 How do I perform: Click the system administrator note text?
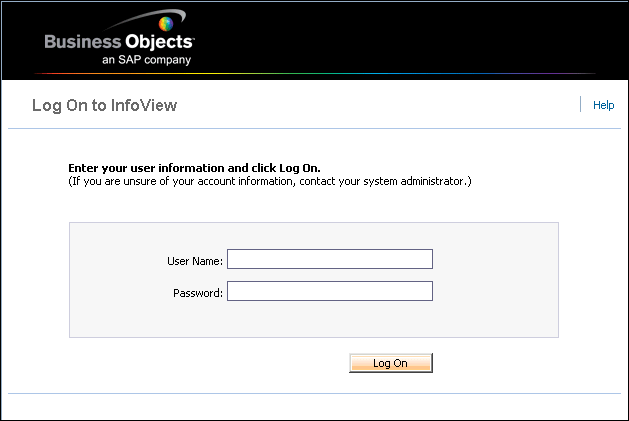pyautogui.click(x=270, y=181)
